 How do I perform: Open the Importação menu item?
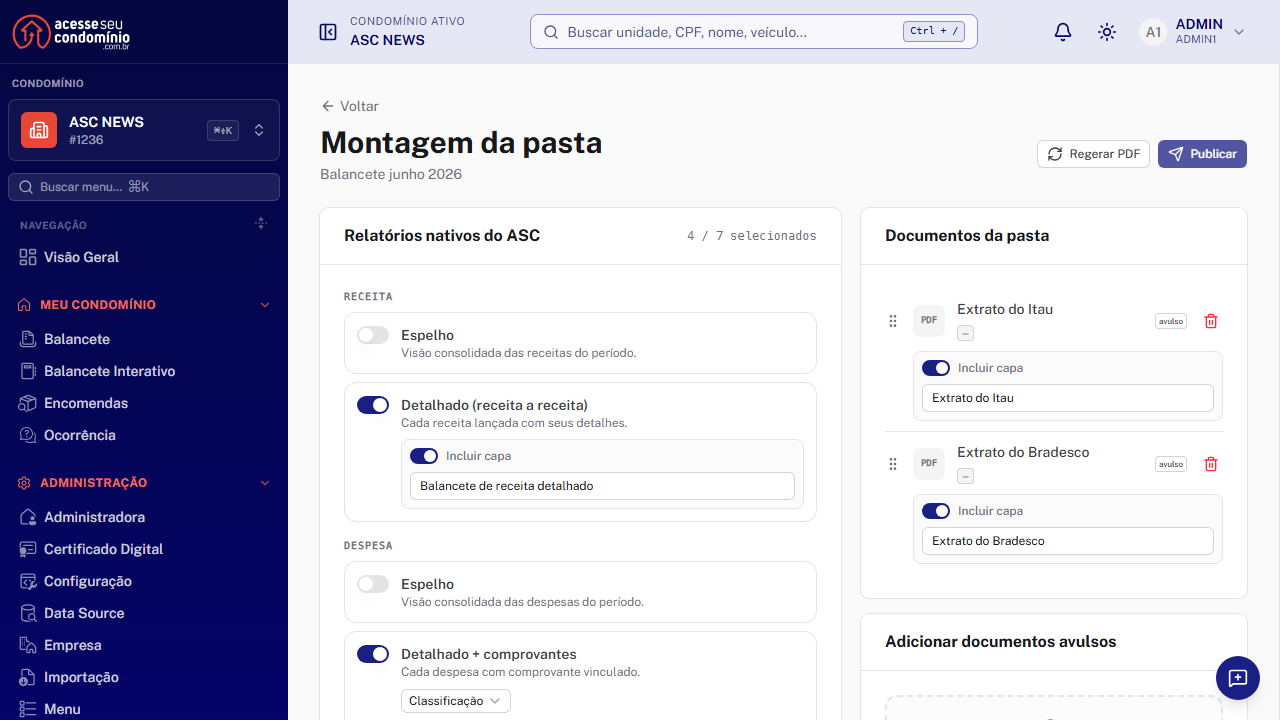click(x=144, y=677)
